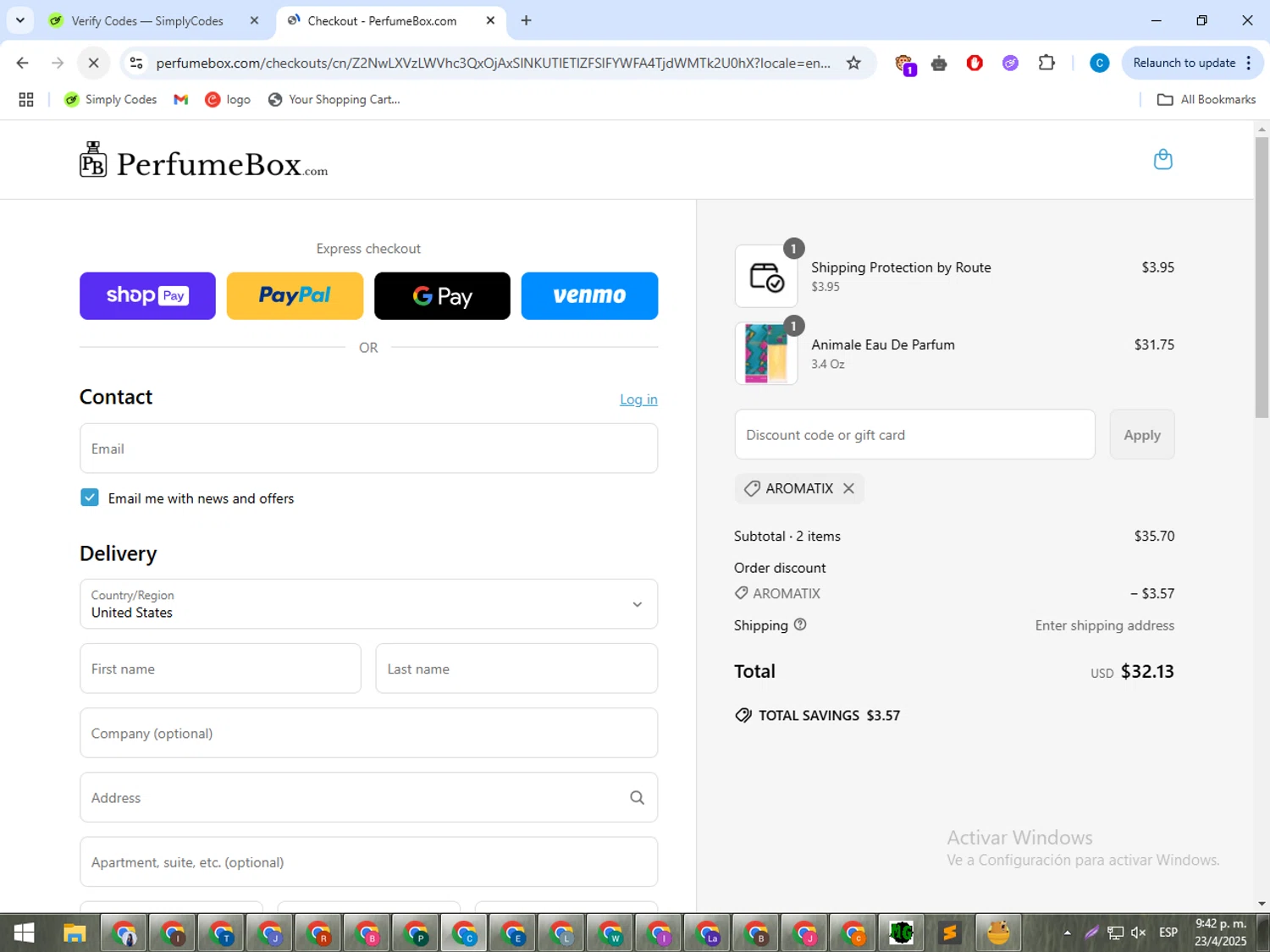Open a new browser tab
Screen dimensions: 1270x952
pos(526,20)
